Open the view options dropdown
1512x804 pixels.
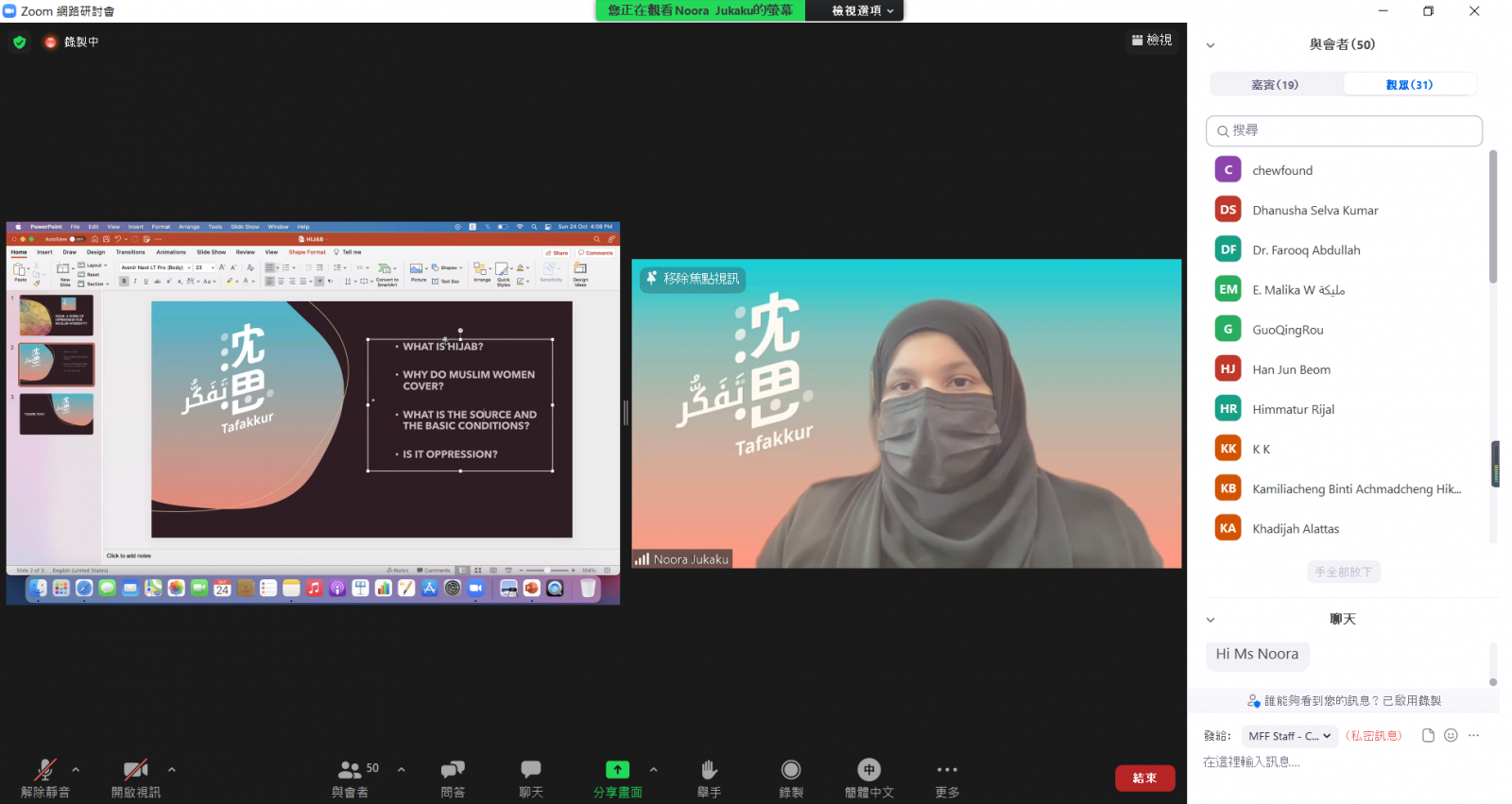pos(862,10)
